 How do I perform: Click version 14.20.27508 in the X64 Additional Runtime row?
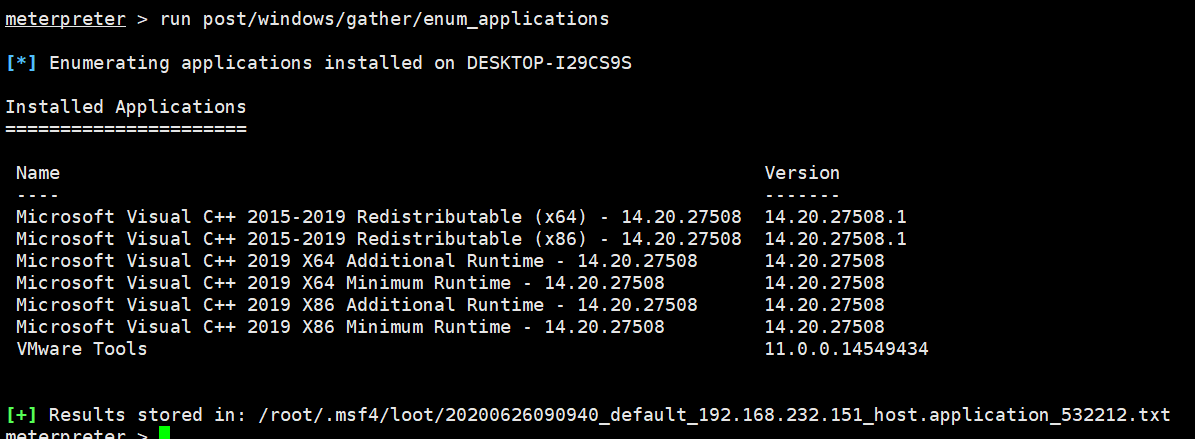[x=825, y=261]
